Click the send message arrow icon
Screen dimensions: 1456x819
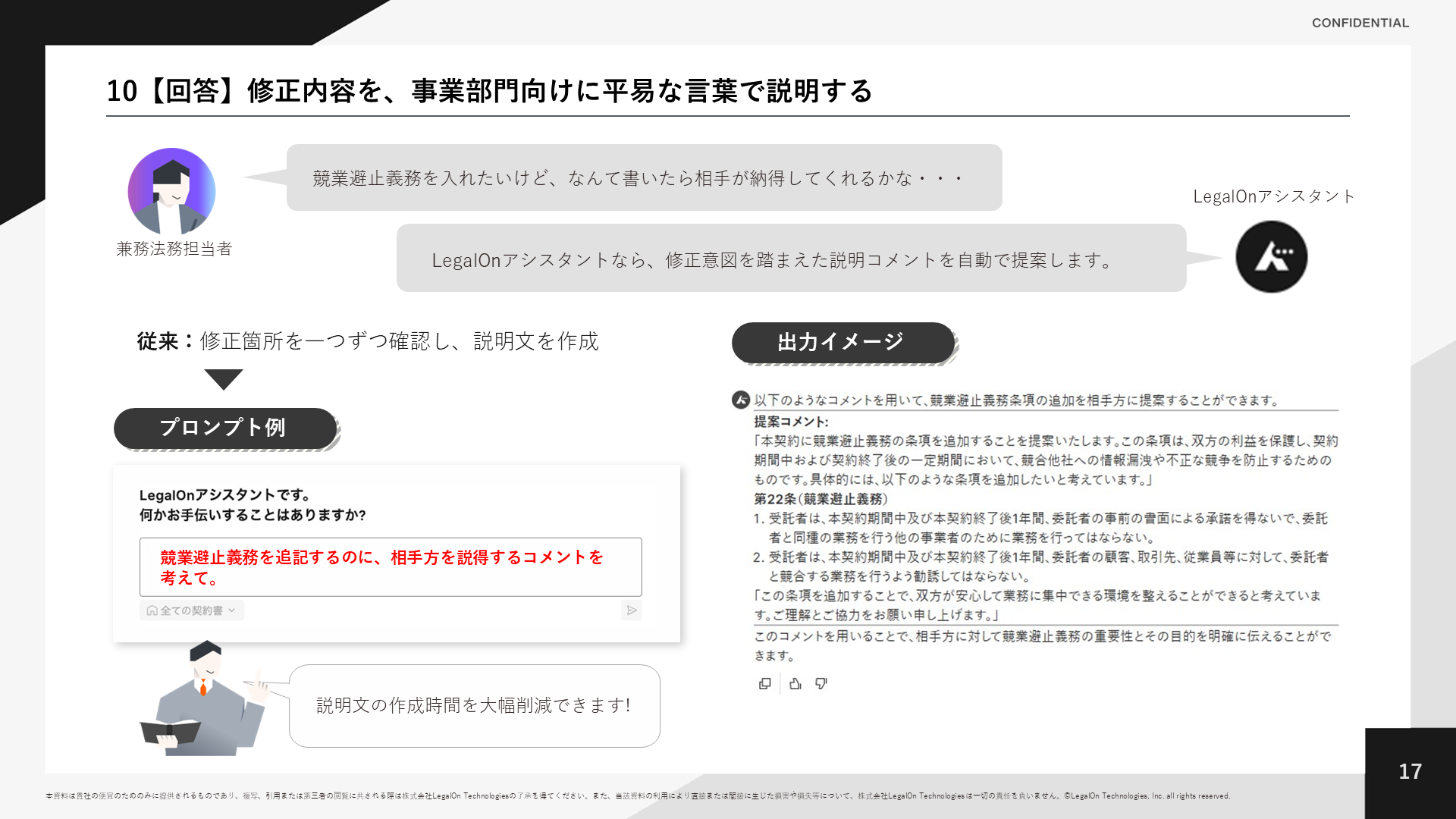[x=631, y=610]
